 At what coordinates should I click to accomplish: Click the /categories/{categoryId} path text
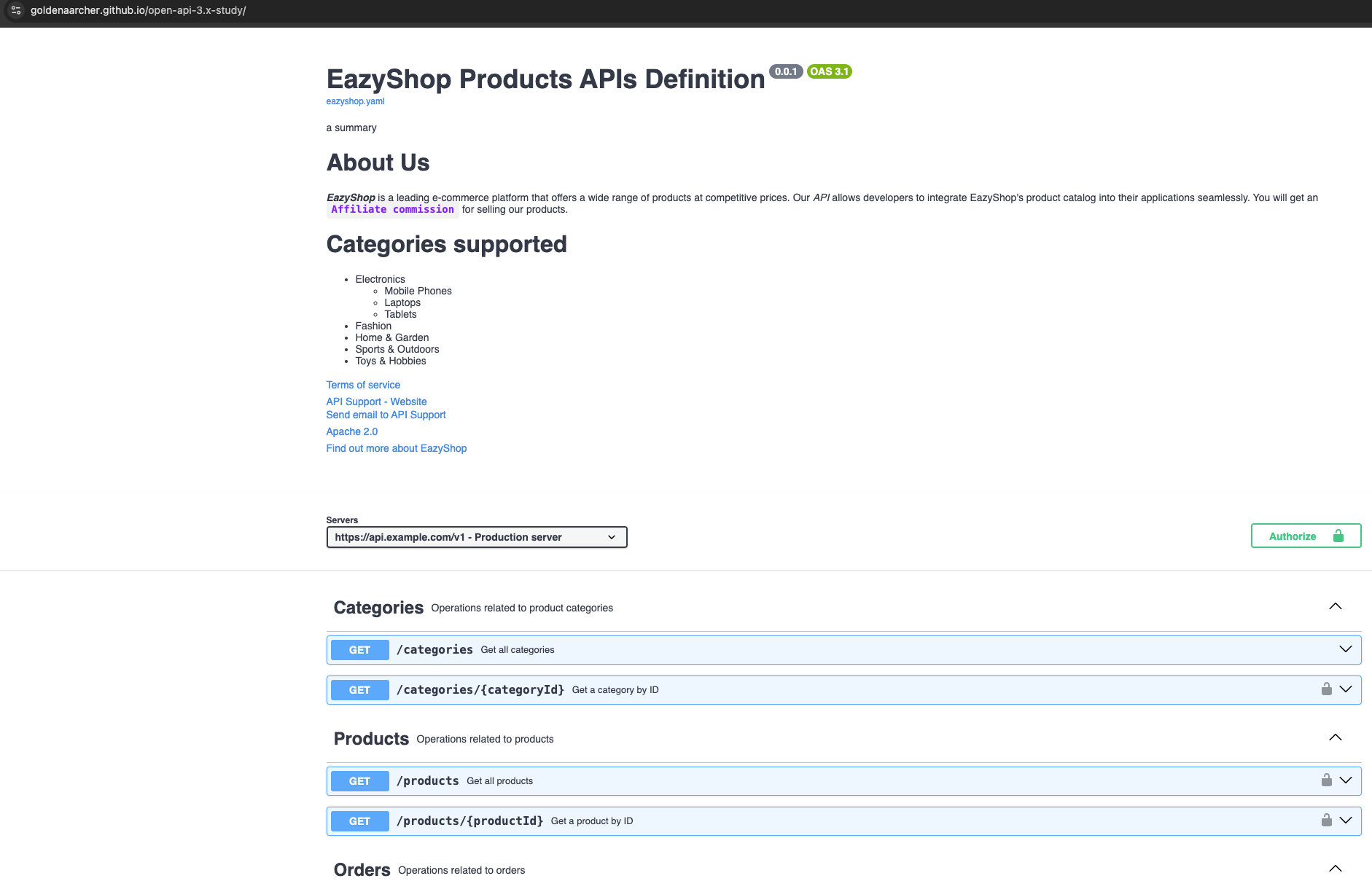point(480,689)
